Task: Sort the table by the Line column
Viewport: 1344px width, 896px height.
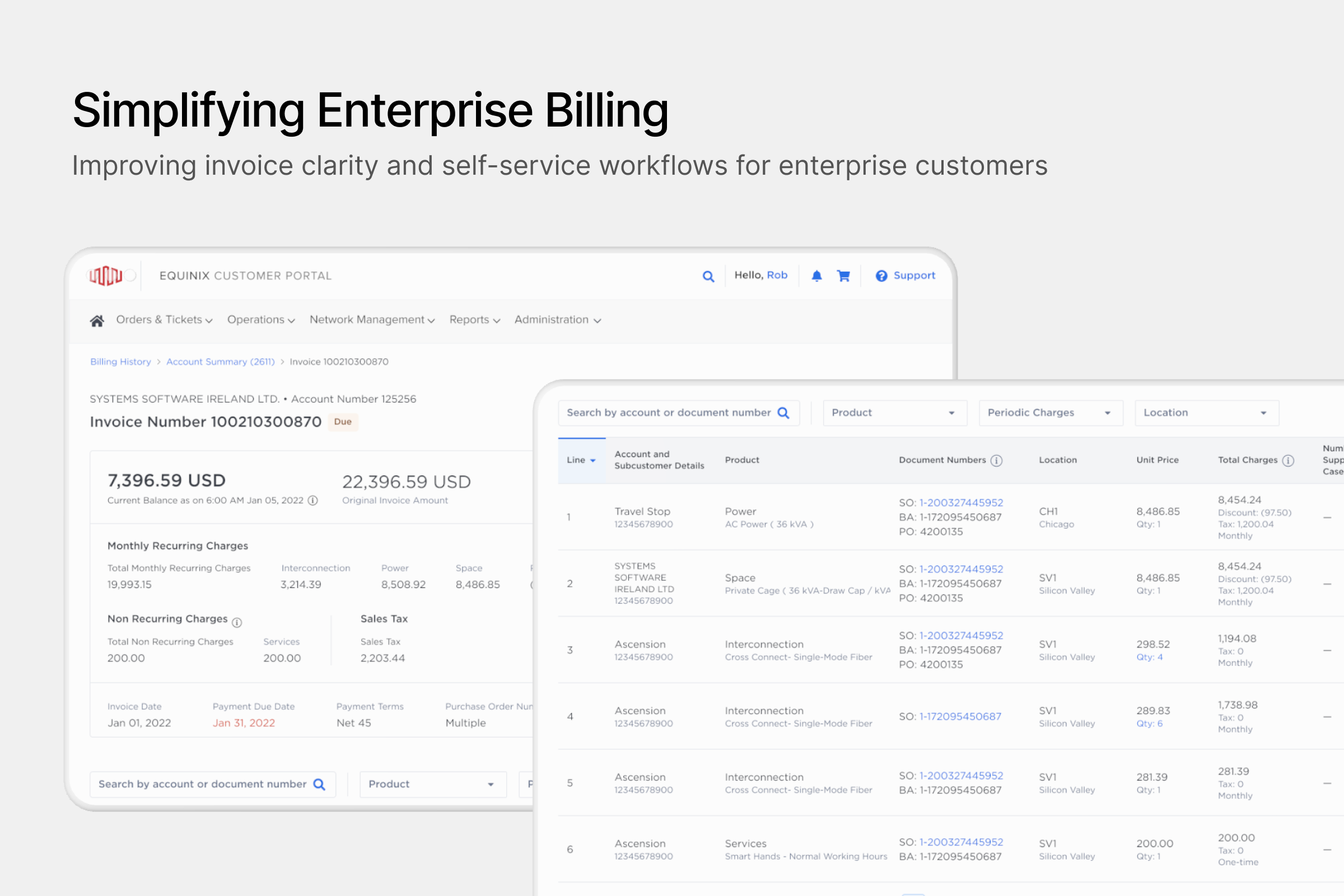Action: (x=581, y=460)
